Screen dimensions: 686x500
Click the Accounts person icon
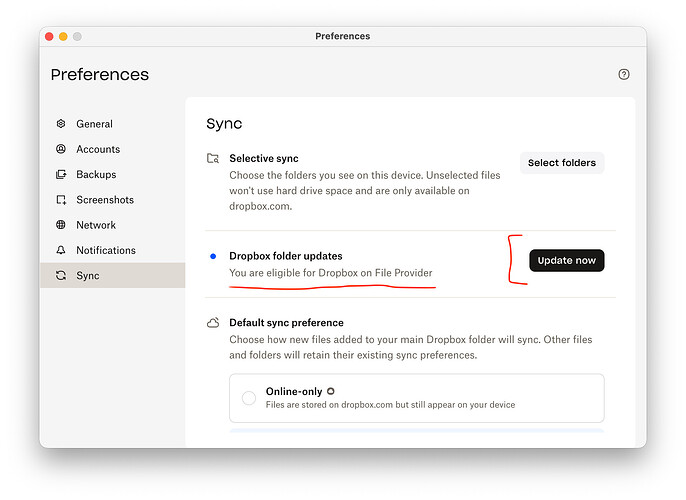61,149
